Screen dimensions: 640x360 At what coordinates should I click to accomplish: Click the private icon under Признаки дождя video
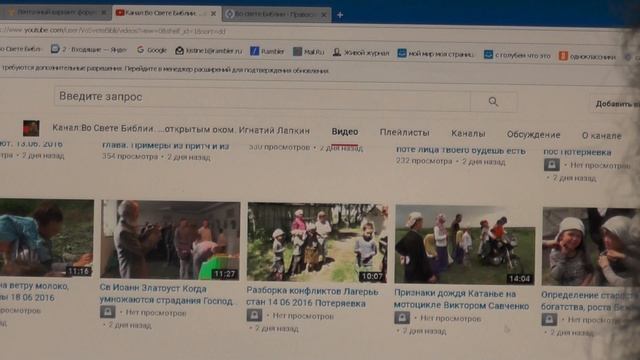point(402,318)
